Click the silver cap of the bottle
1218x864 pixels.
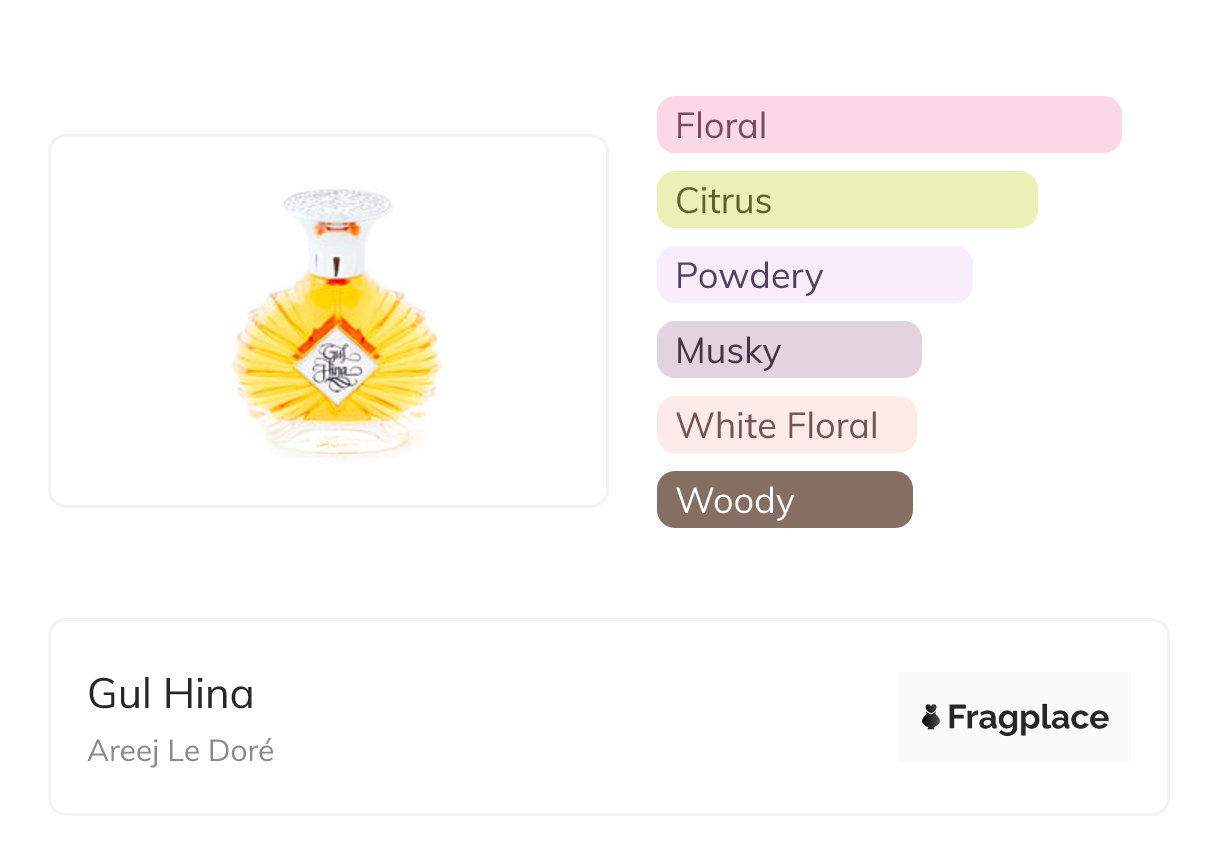tap(337, 204)
